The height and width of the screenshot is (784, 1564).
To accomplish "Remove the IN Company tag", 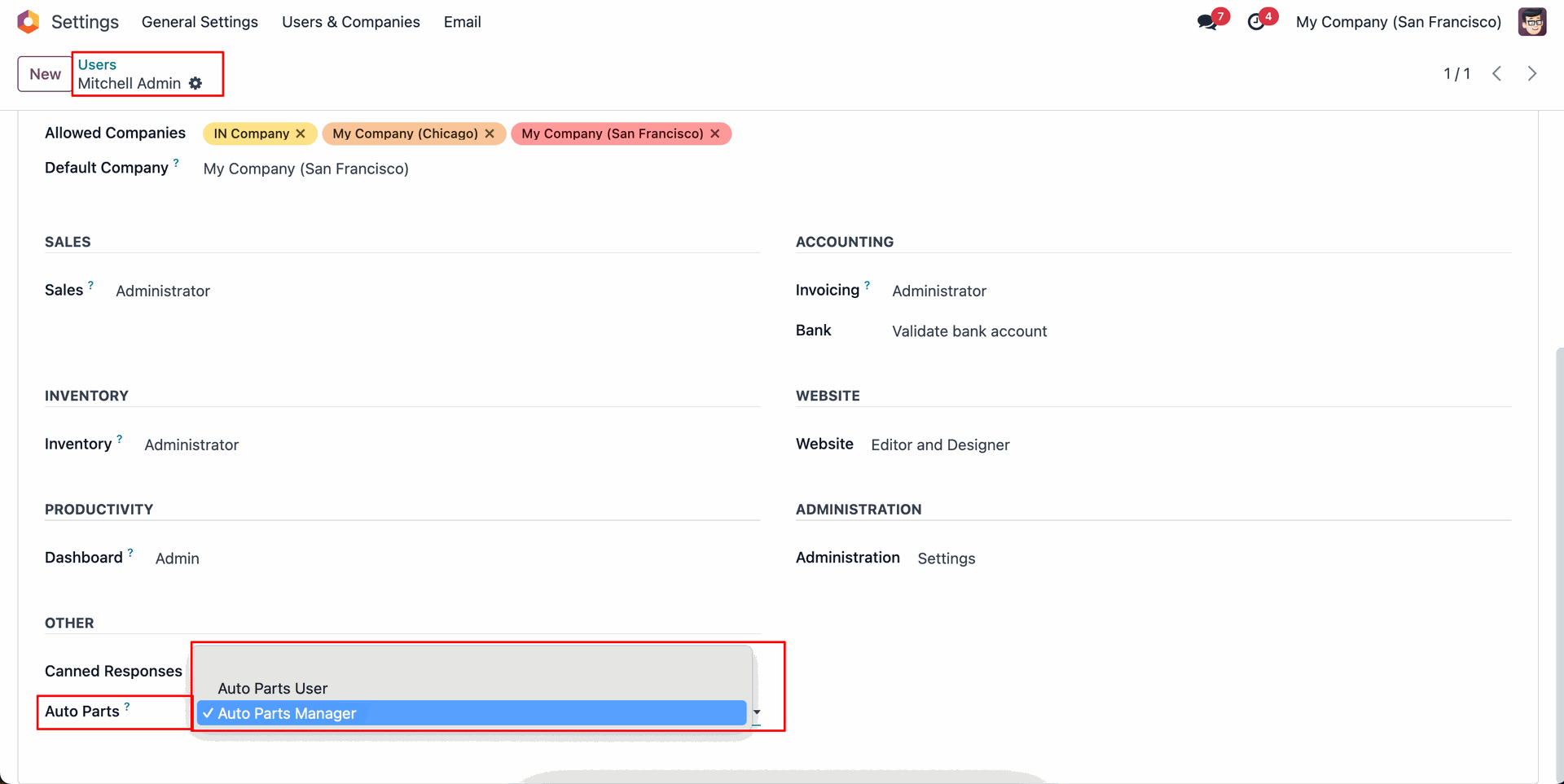I will click(301, 134).
